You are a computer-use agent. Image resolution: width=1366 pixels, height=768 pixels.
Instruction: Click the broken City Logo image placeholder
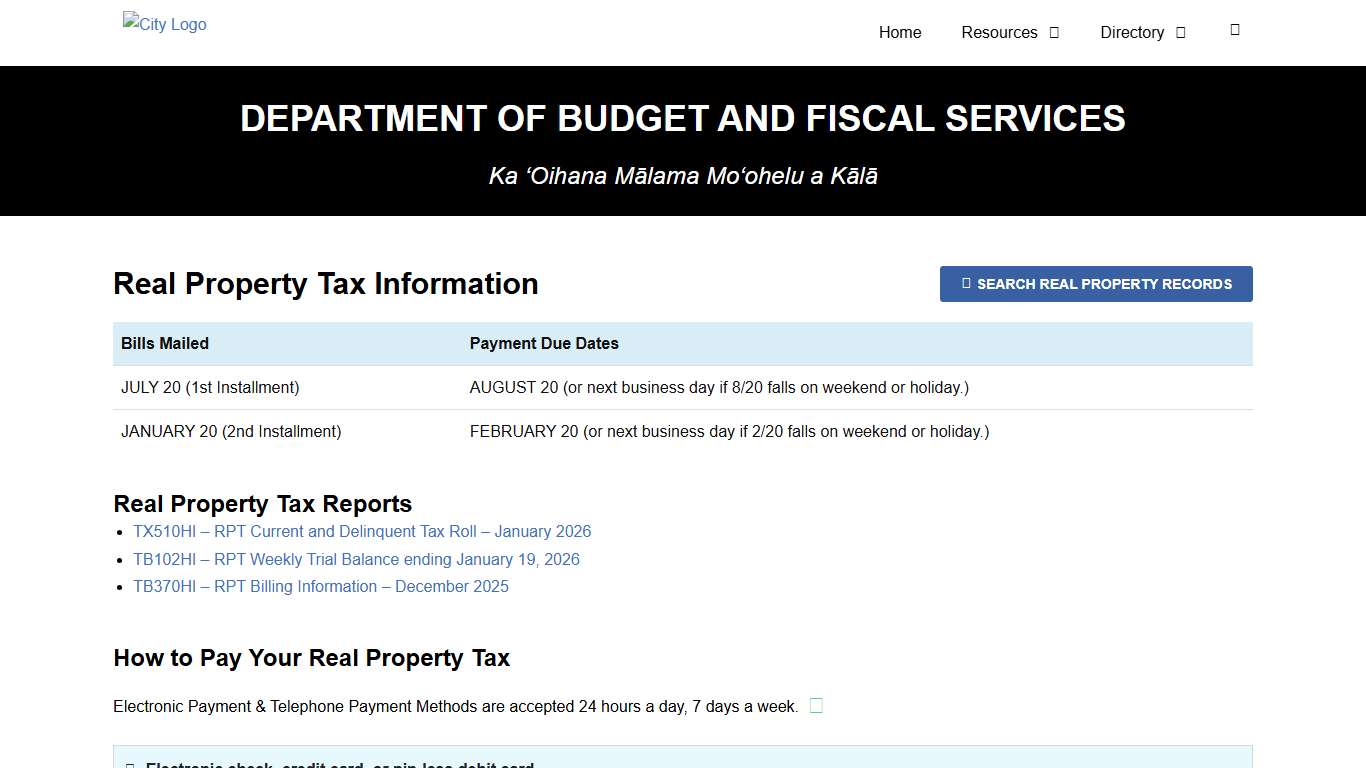point(163,23)
